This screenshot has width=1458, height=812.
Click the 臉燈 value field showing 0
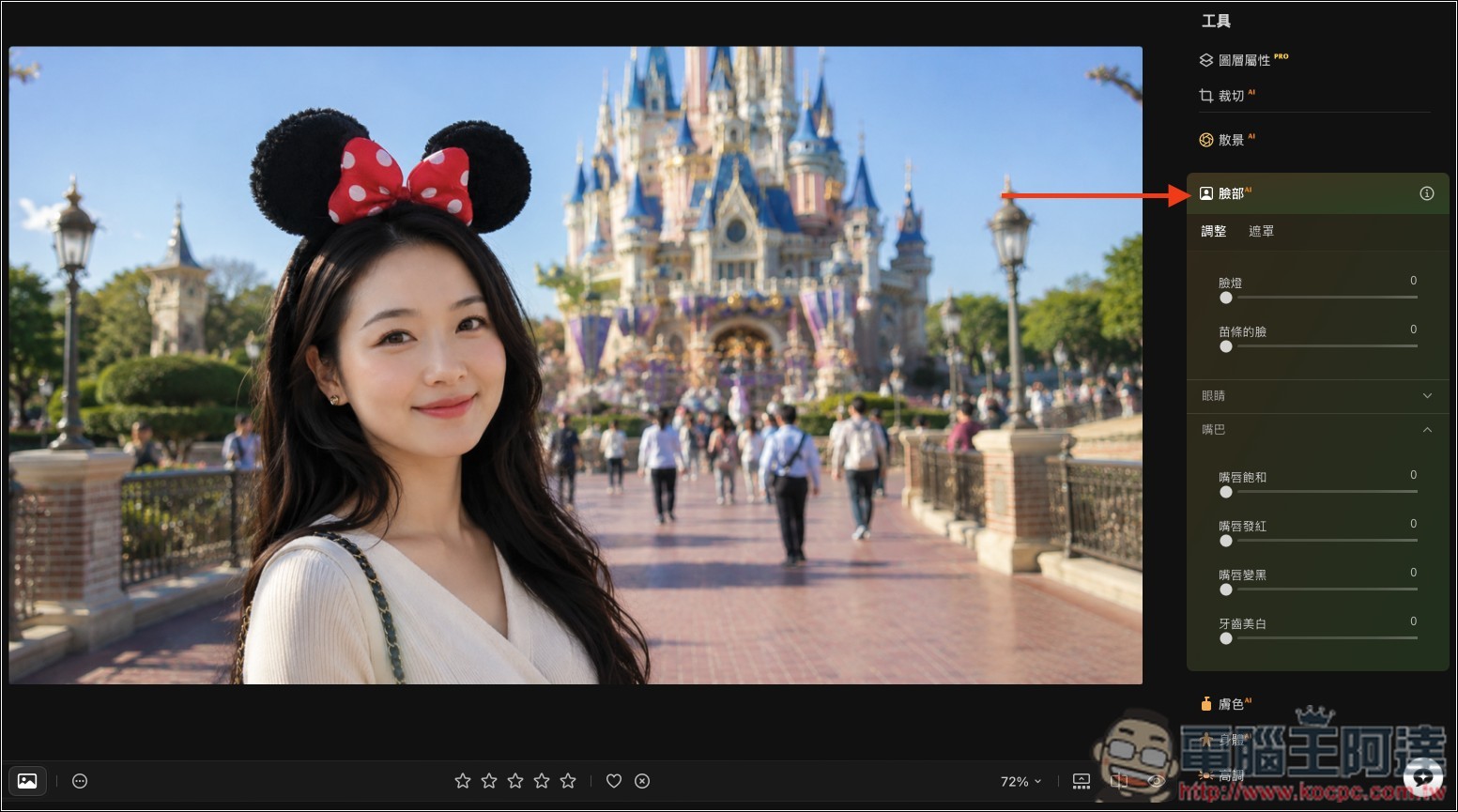click(x=1413, y=281)
